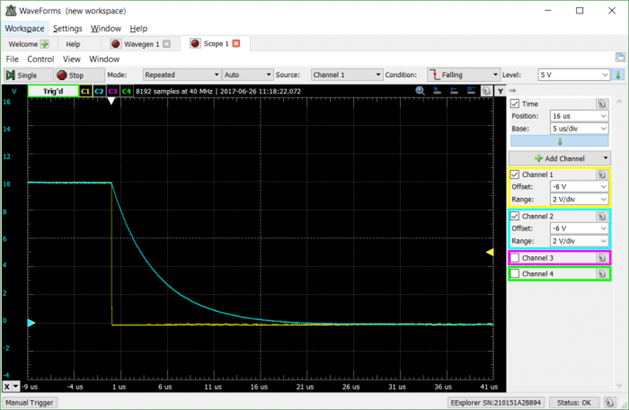Viewport: 629px width, 410px height.
Task: Click the yellow trigger level marker on right edge
Action: click(490, 253)
